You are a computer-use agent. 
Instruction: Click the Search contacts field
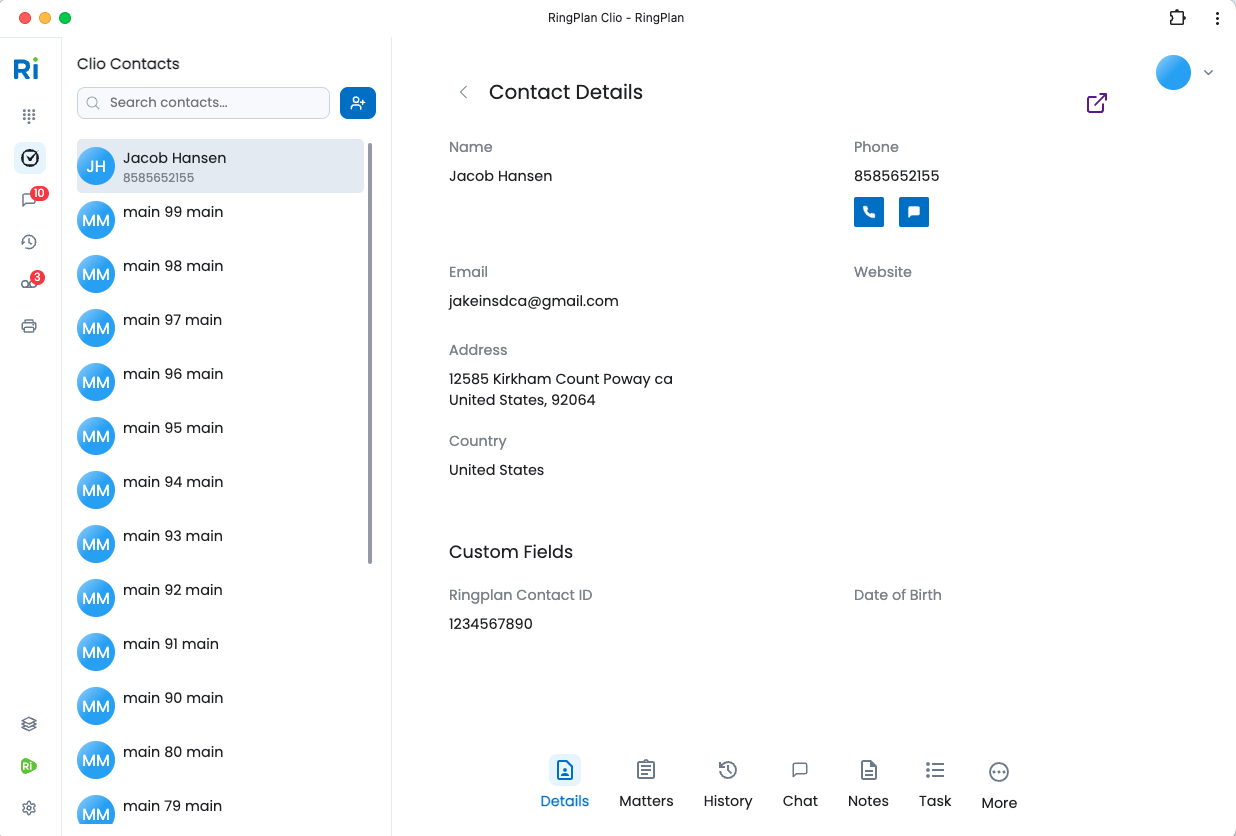tap(203, 103)
